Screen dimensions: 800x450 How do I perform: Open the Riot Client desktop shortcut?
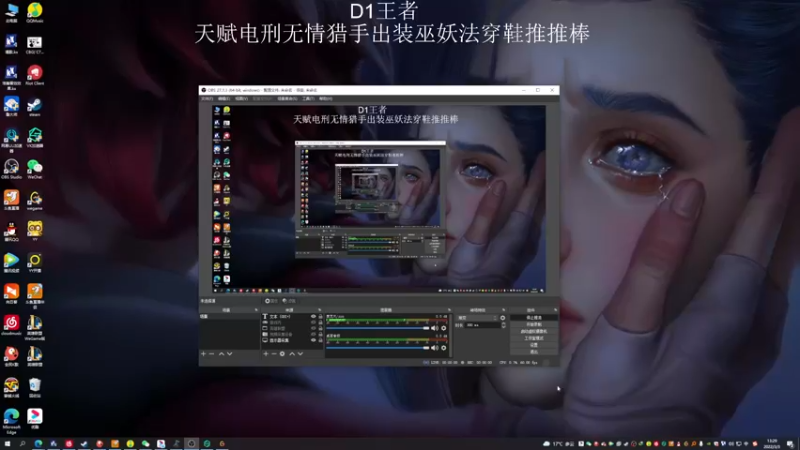[x=35, y=75]
